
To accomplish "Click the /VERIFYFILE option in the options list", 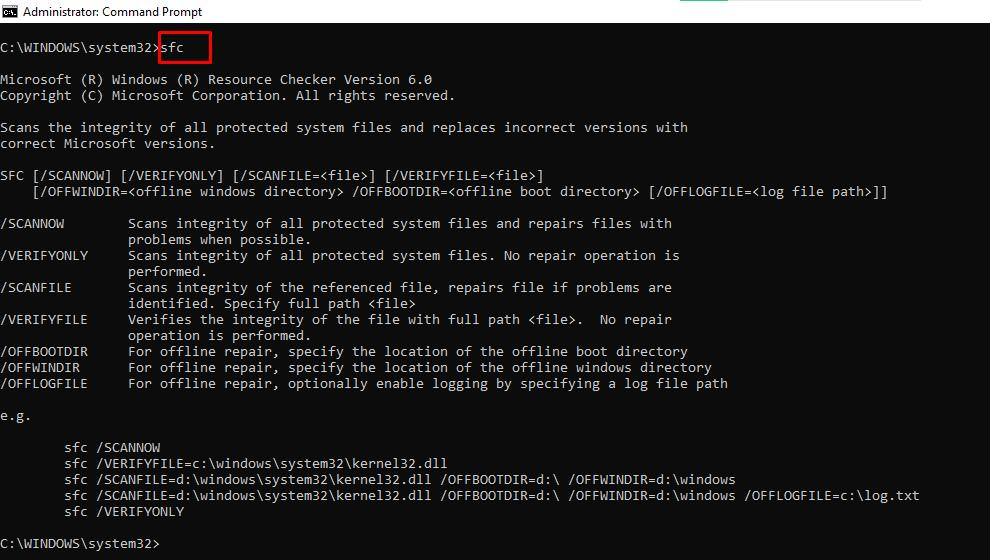I will click(x=44, y=319).
